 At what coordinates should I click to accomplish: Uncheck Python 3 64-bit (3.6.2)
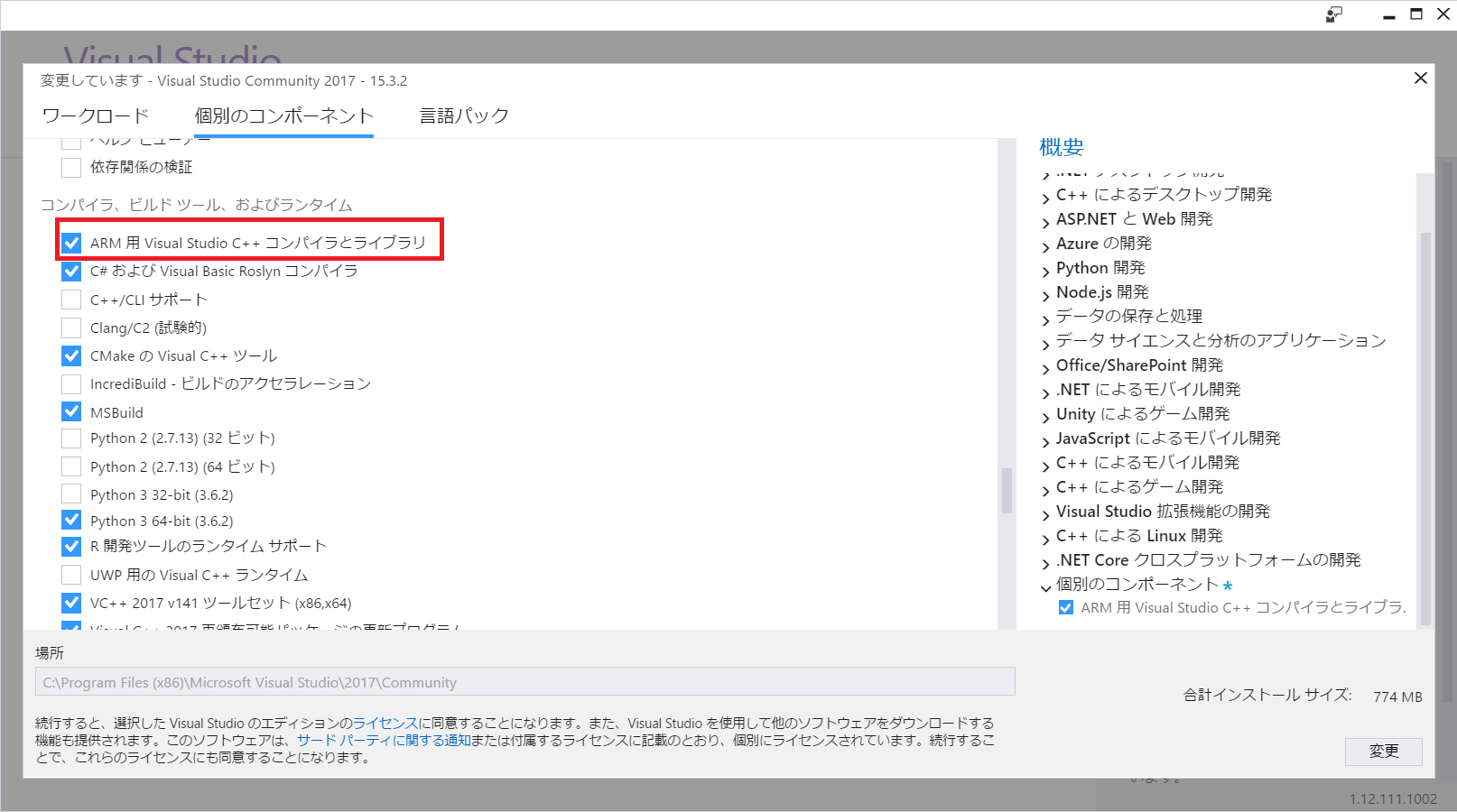pos(71,521)
